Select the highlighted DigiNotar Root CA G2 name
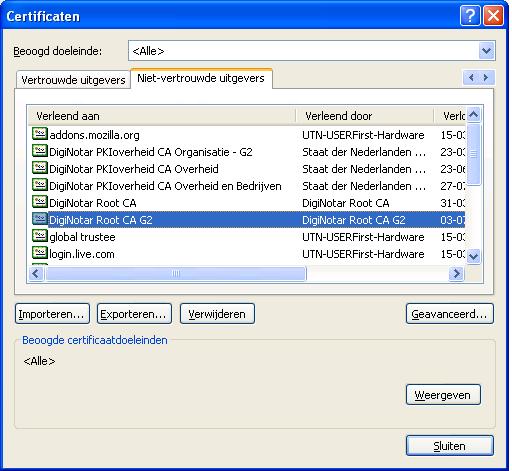The image size is (512, 471). point(101,220)
